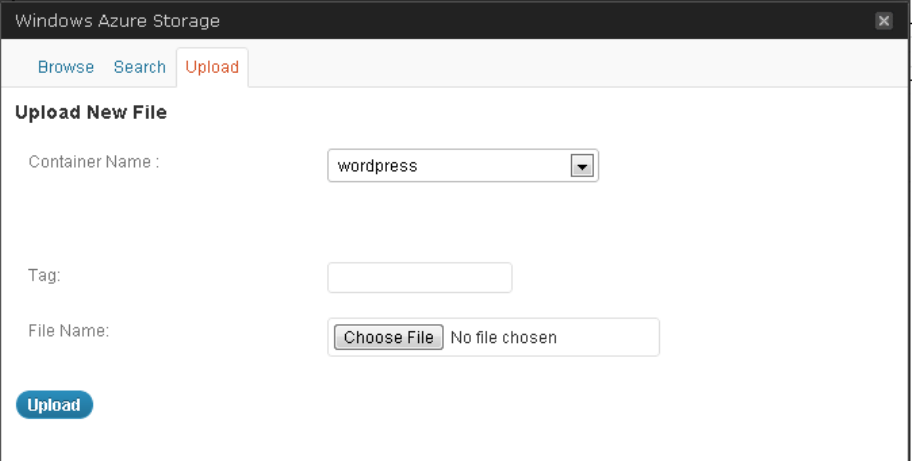Focus the Tag text field
The height and width of the screenshot is (461, 912).
[x=419, y=278]
